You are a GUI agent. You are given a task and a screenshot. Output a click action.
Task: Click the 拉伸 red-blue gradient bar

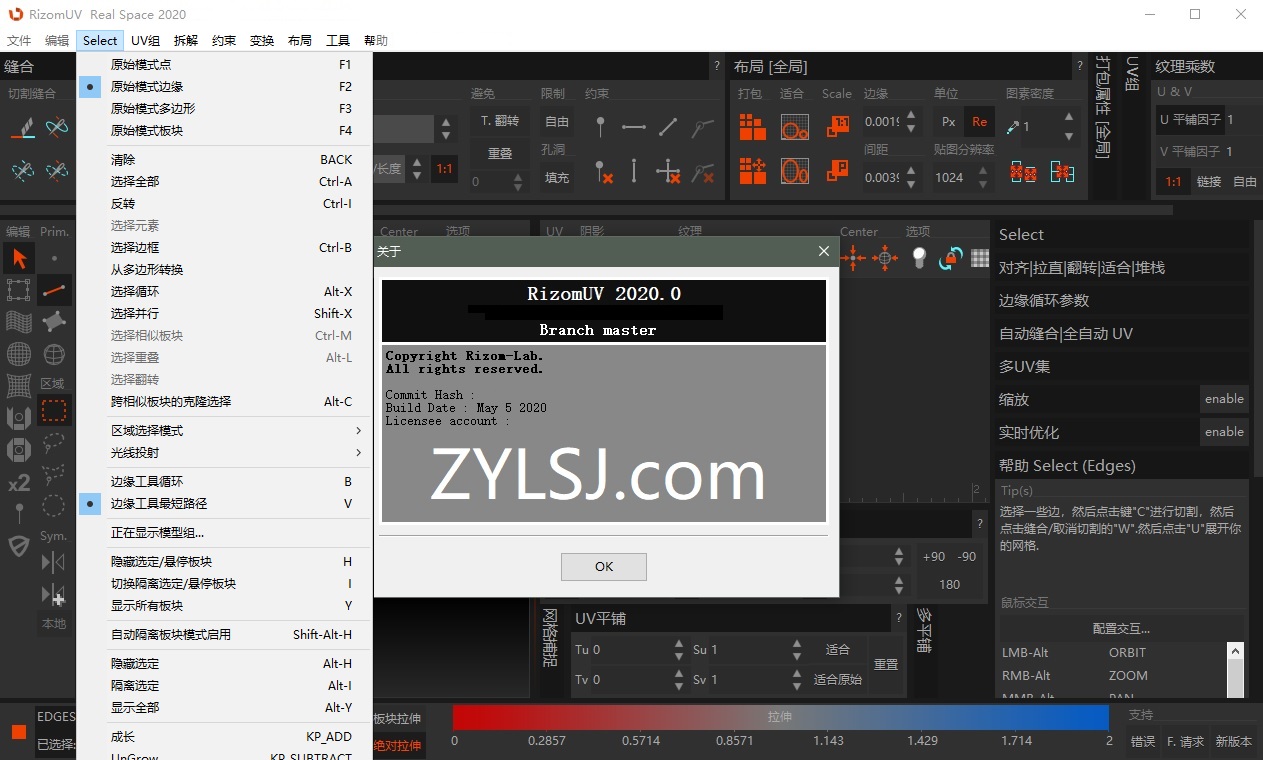(x=781, y=717)
